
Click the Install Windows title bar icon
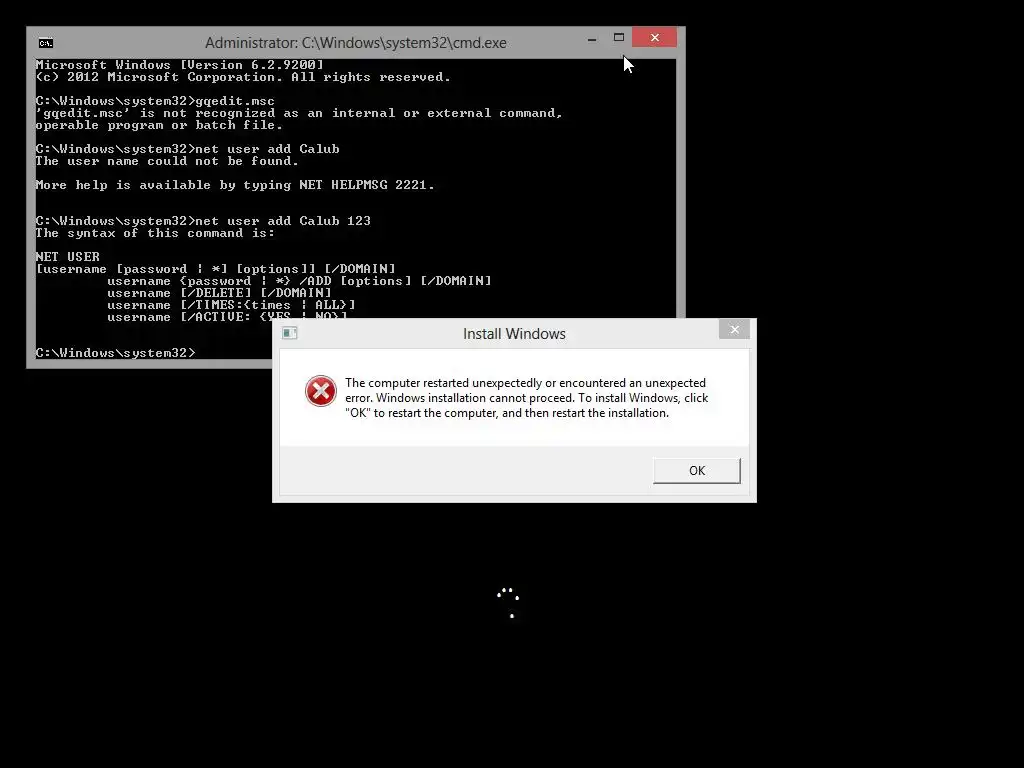[289, 333]
